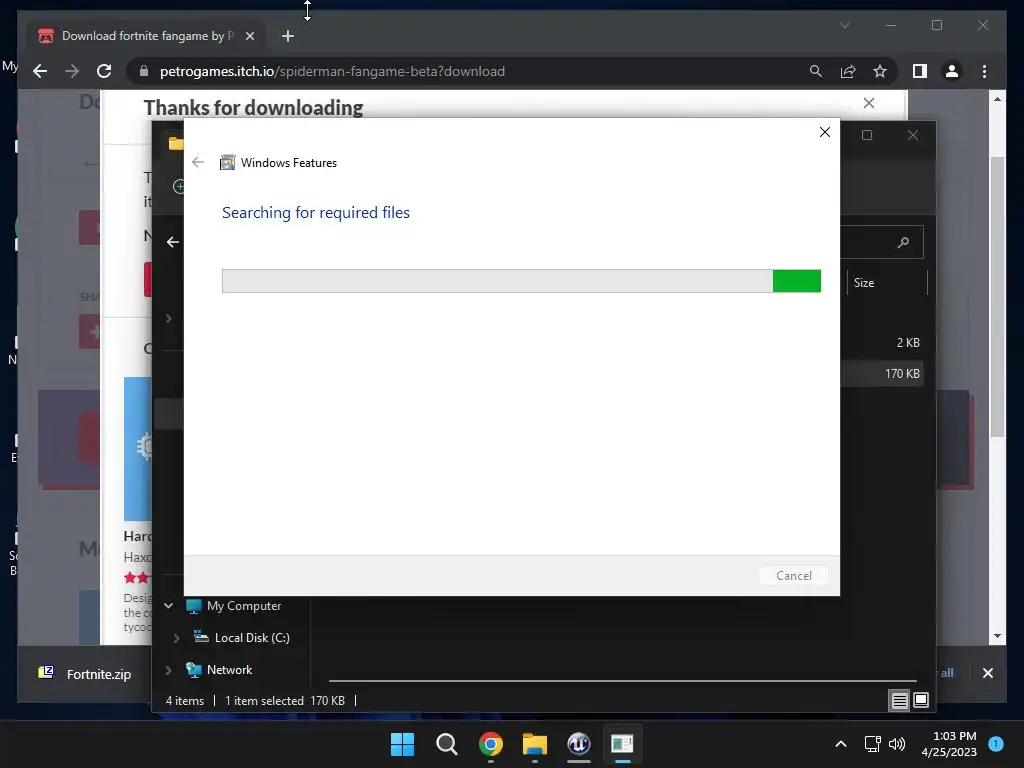
Task: Click the Chrome back navigation arrow
Action: (40, 71)
